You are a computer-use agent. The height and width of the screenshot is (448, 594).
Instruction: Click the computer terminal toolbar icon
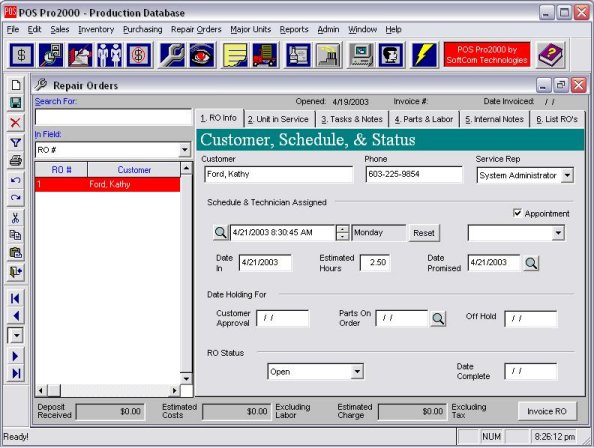tap(361, 55)
